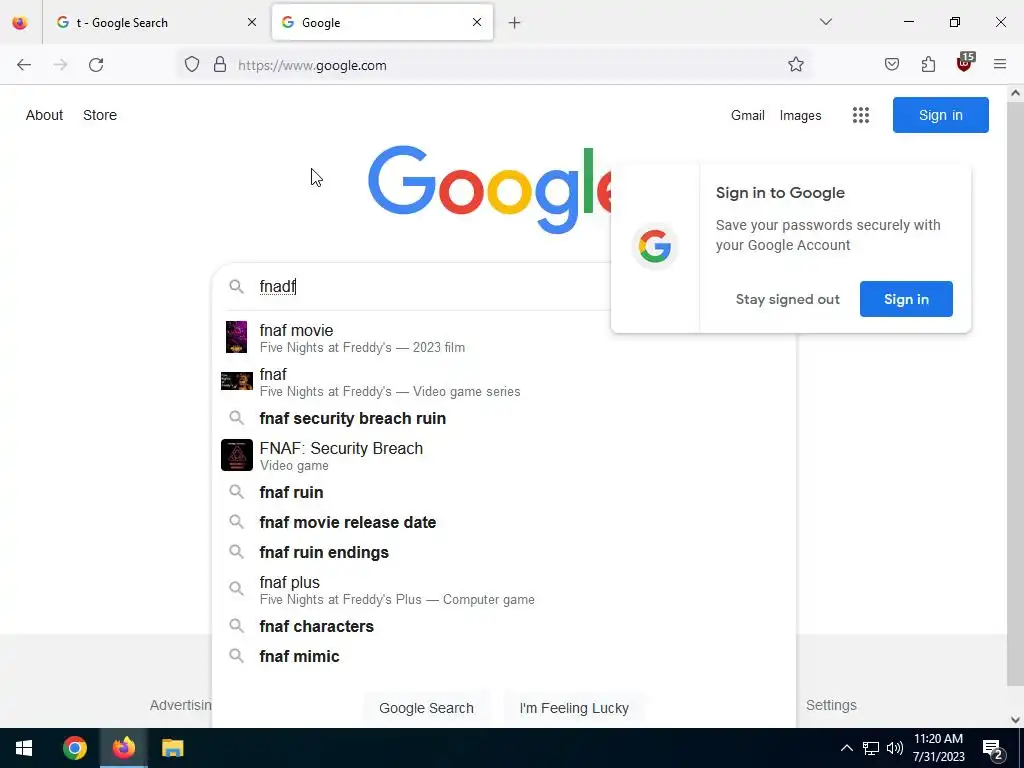Screen dimensions: 1024x768
Task: Click the Google Search button
Action: click(426, 708)
